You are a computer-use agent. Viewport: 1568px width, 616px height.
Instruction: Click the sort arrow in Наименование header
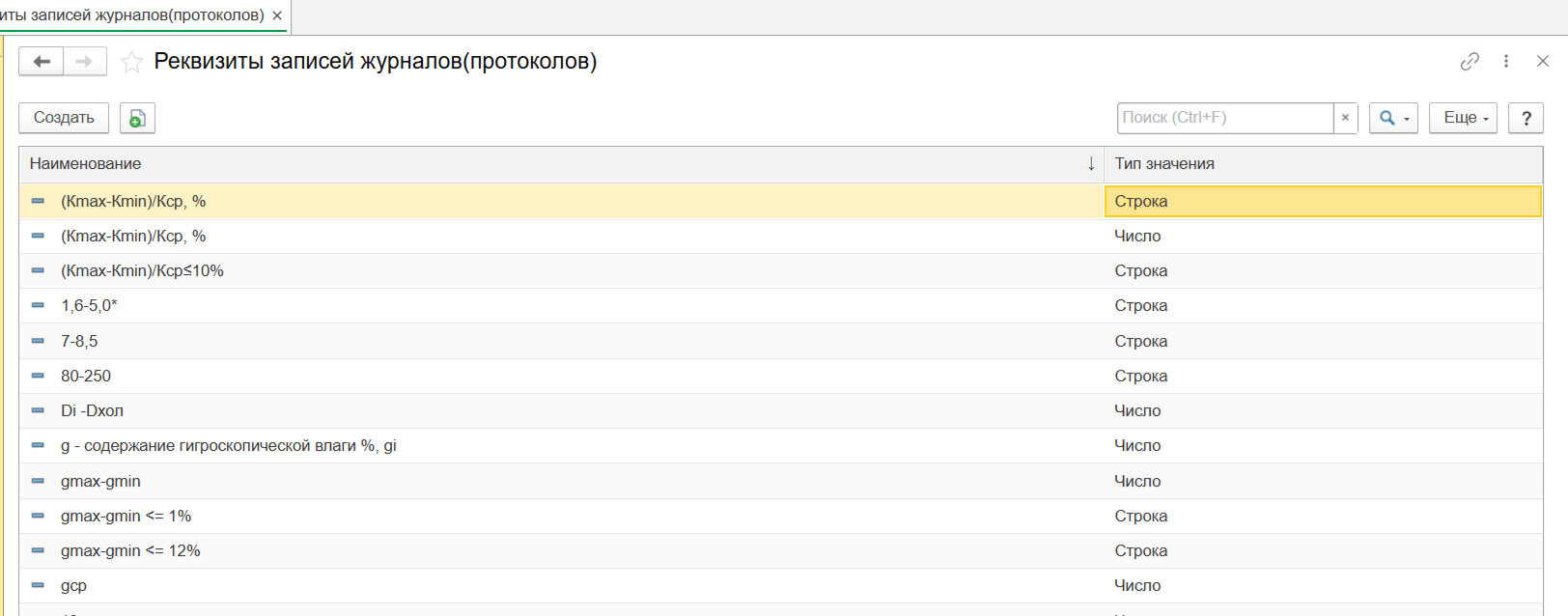(1091, 164)
